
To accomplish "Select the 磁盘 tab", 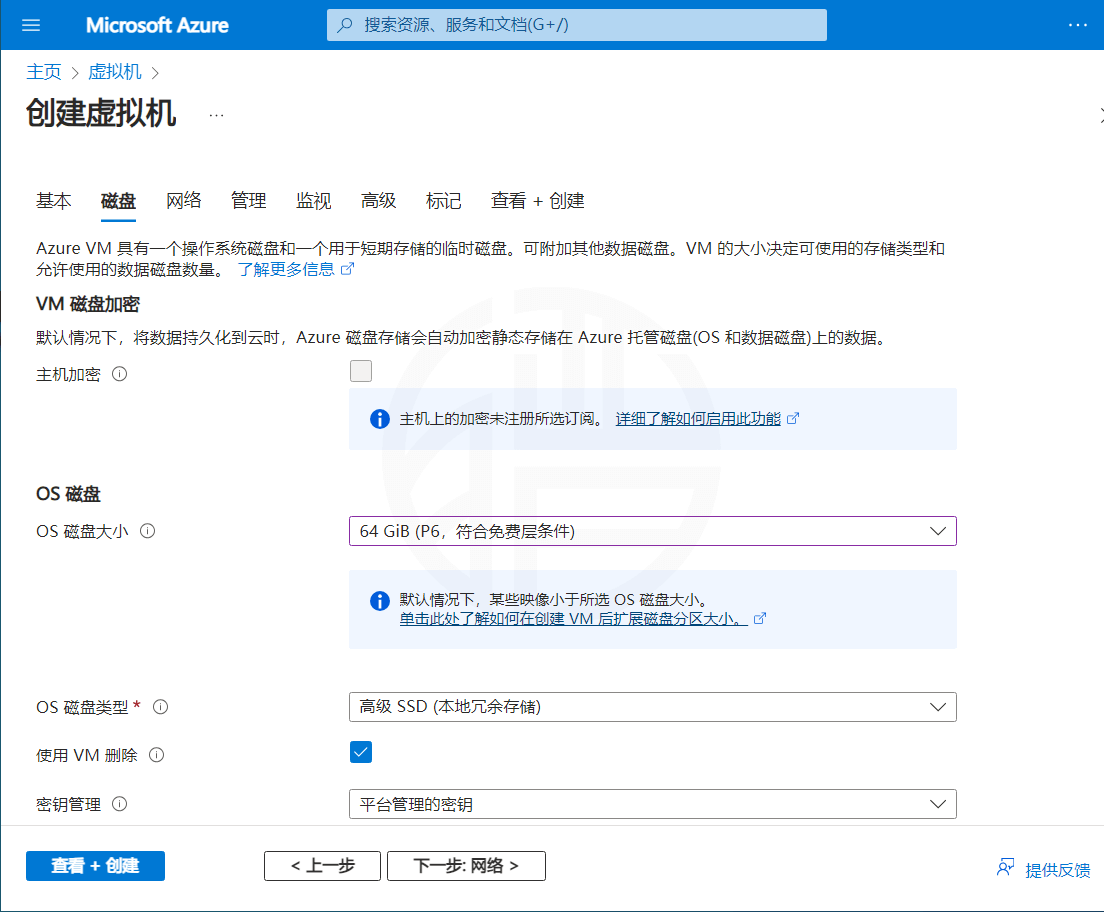I will click(x=118, y=201).
